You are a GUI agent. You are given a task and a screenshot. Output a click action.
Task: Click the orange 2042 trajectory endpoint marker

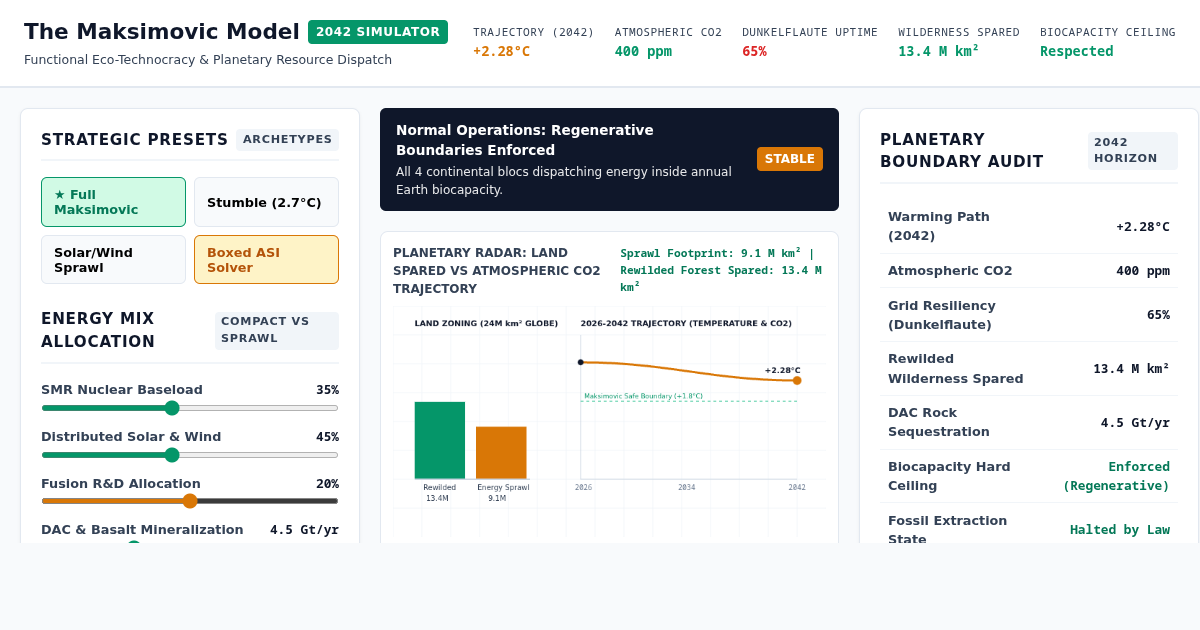797,380
